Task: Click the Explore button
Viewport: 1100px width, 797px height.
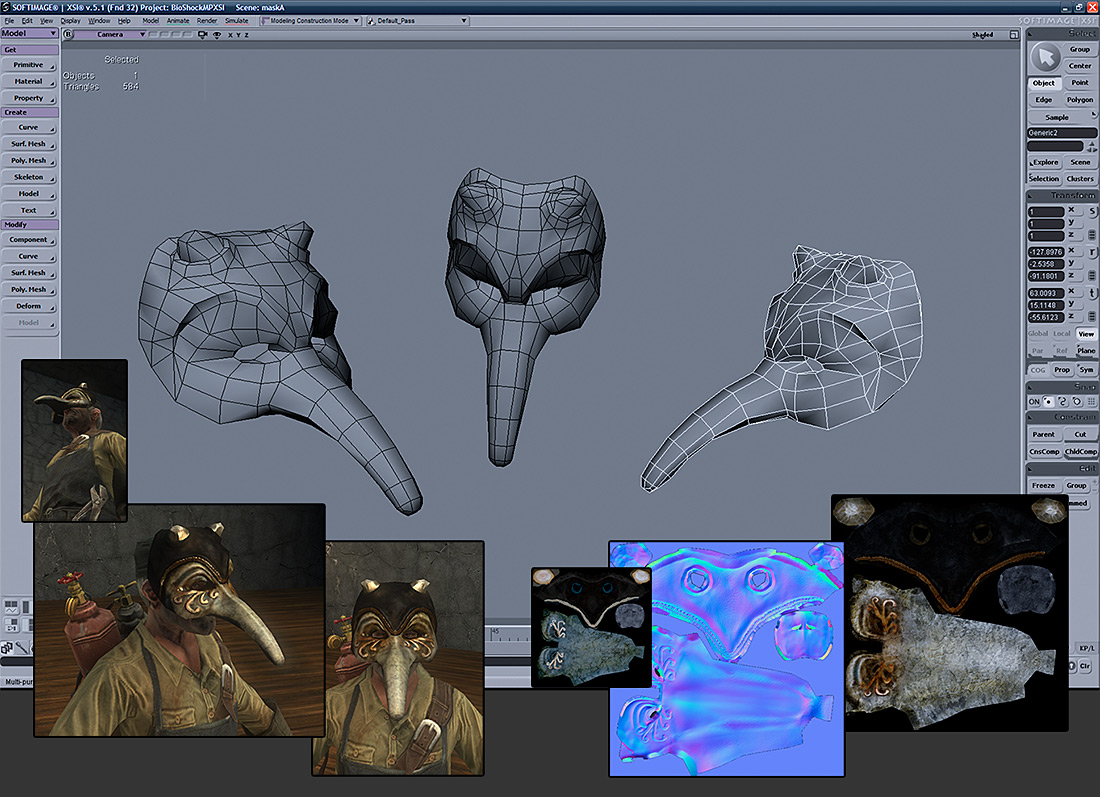Action: 1044,162
